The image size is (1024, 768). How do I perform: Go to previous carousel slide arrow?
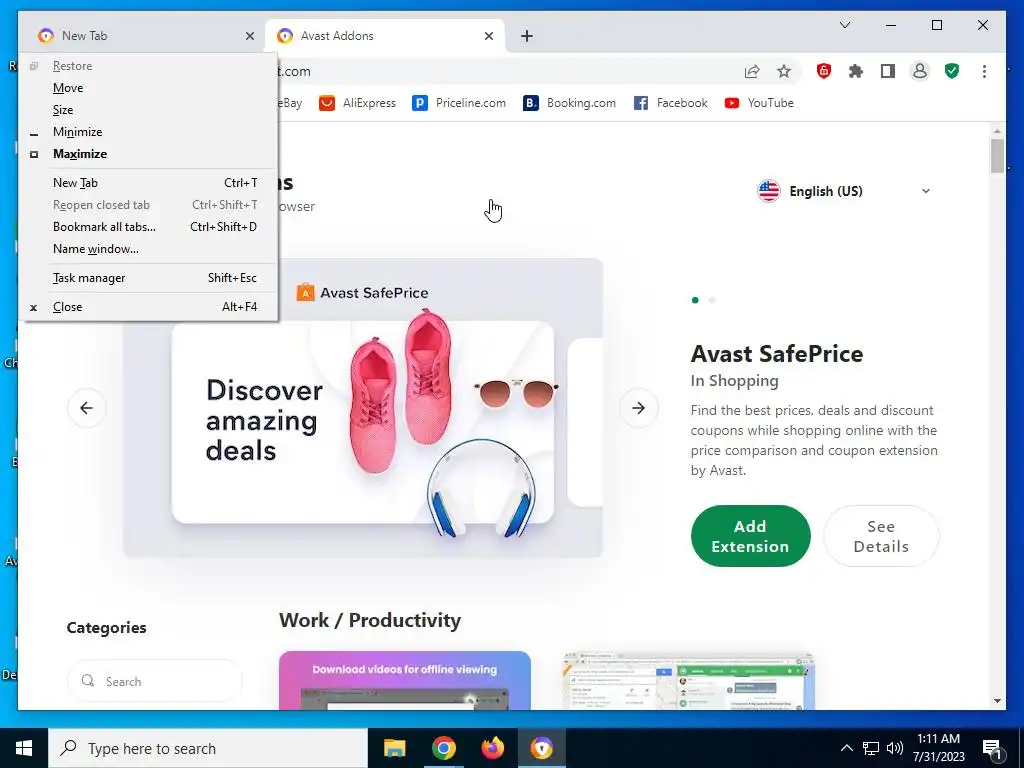pyautogui.click(x=86, y=408)
